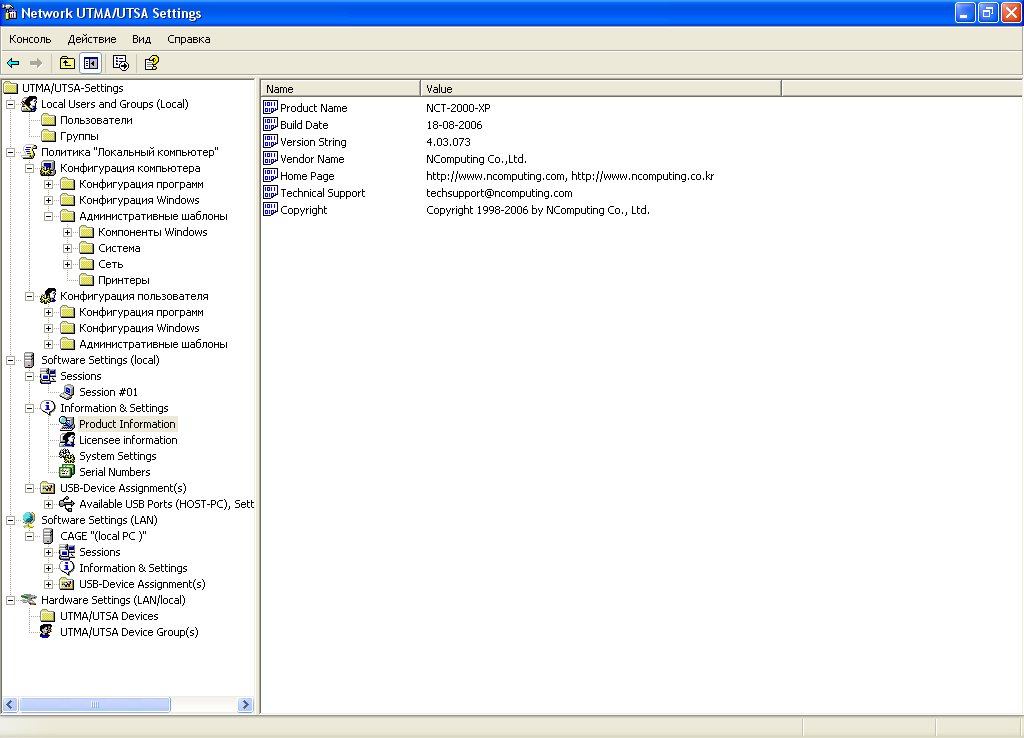Image resolution: width=1024 pixels, height=738 pixels.
Task: Click the Конфигурация компьютера icon
Action: click(x=48, y=168)
